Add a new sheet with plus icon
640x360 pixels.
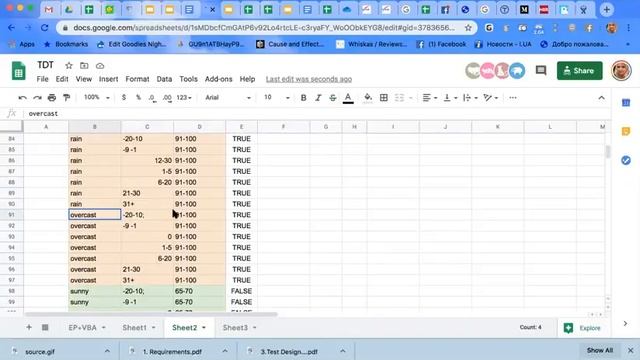(x=29, y=327)
